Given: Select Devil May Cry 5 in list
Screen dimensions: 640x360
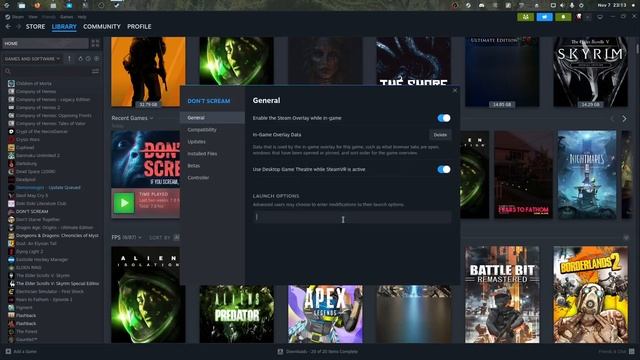Looking at the screenshot, I should click(x=32, y=196).
